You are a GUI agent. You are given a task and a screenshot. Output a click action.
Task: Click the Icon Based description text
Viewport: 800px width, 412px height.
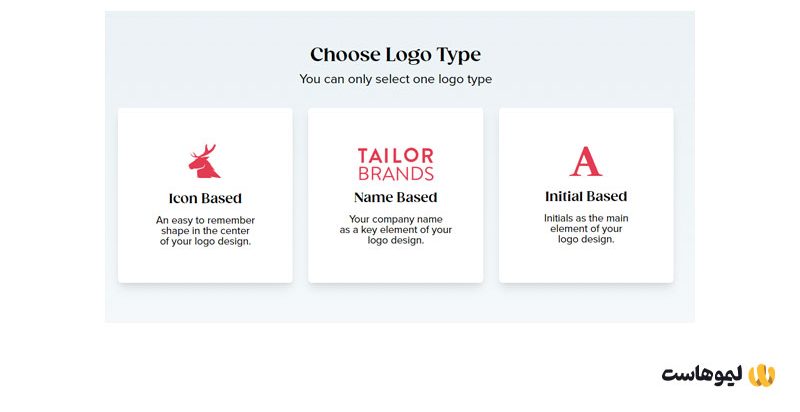tap(205, 230)
